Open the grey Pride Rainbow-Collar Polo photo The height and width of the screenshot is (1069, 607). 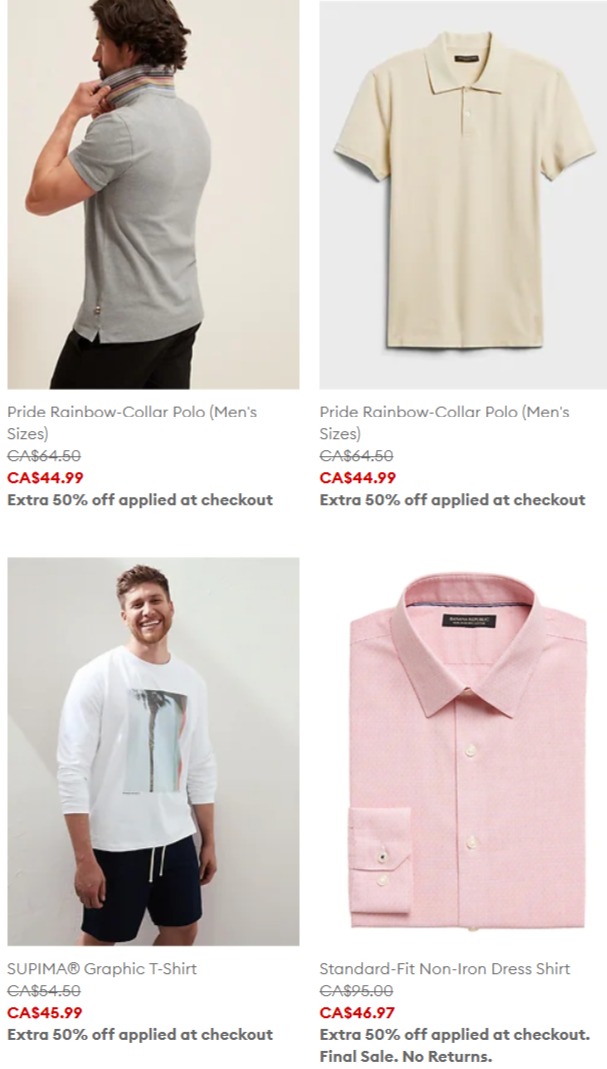153,194
